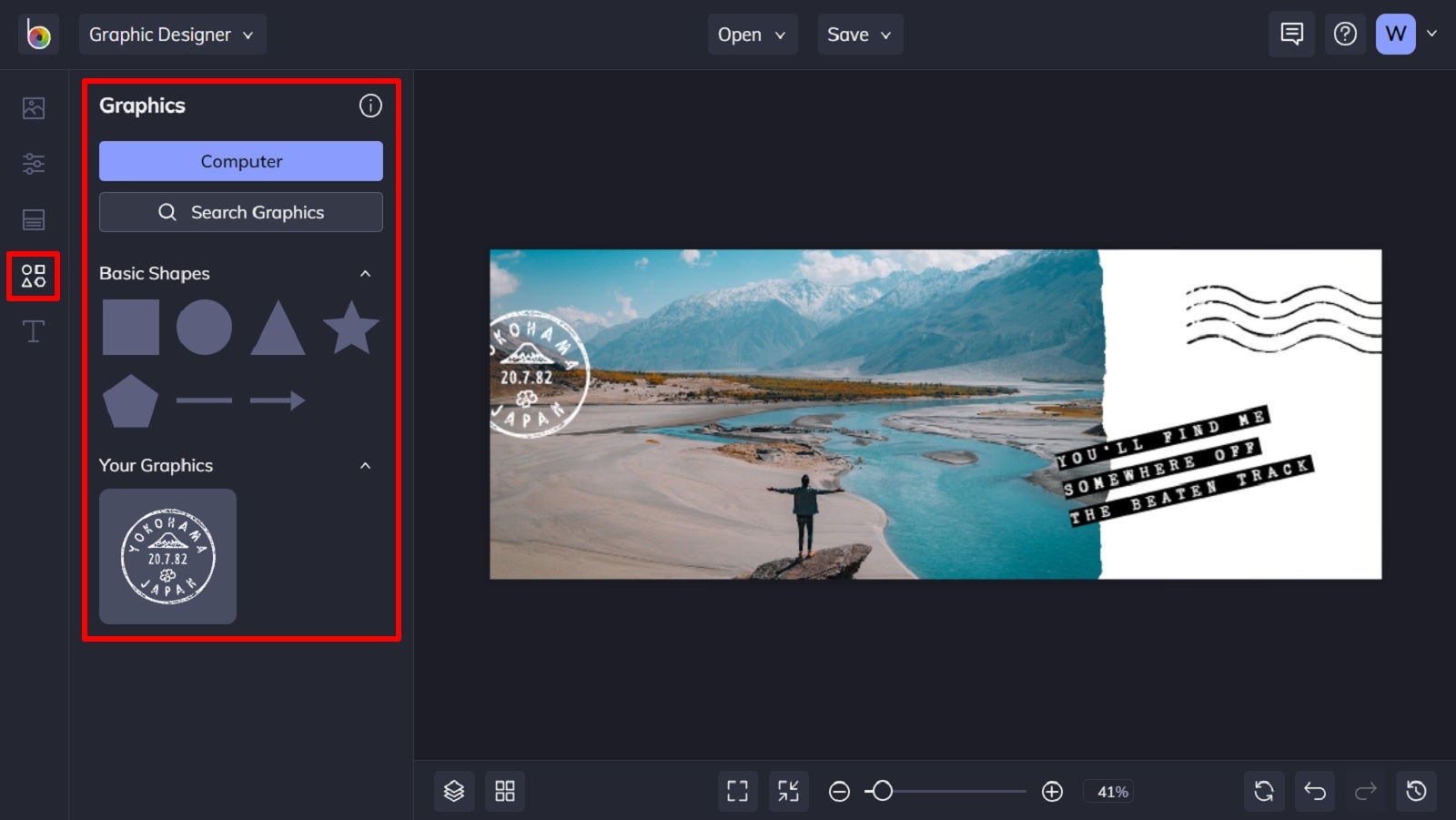Select the Graphics shapes icon in sidebar
The height and width of the screenshot is (820, 1456).
click(x=33, y=276)
